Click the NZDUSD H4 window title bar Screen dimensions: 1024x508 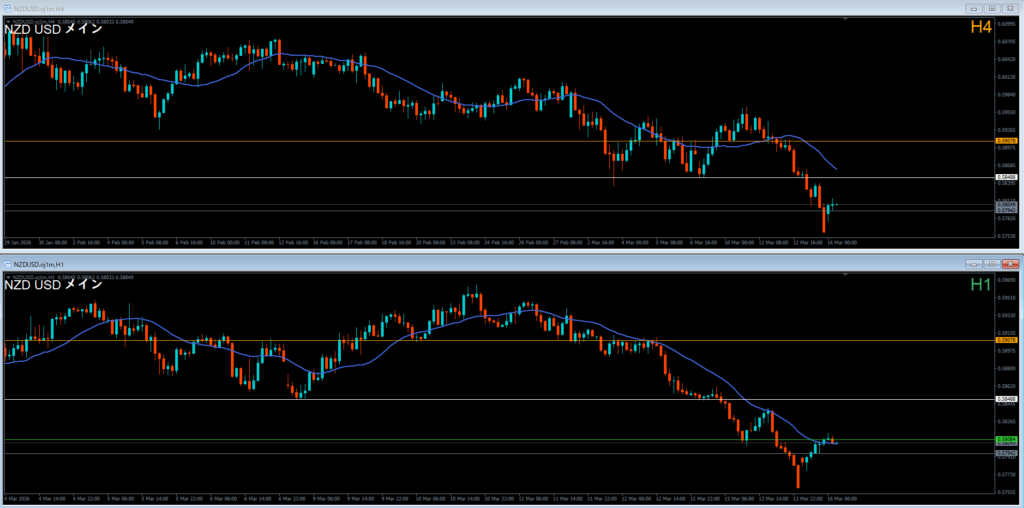[400, 8]
